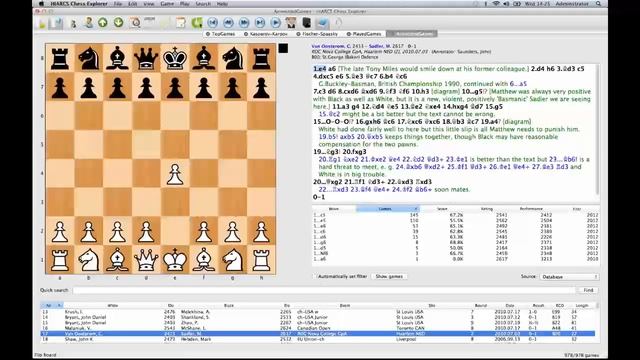
Task: Click the green return-arrow toolbar icon
Action: [x=197, y=22]
